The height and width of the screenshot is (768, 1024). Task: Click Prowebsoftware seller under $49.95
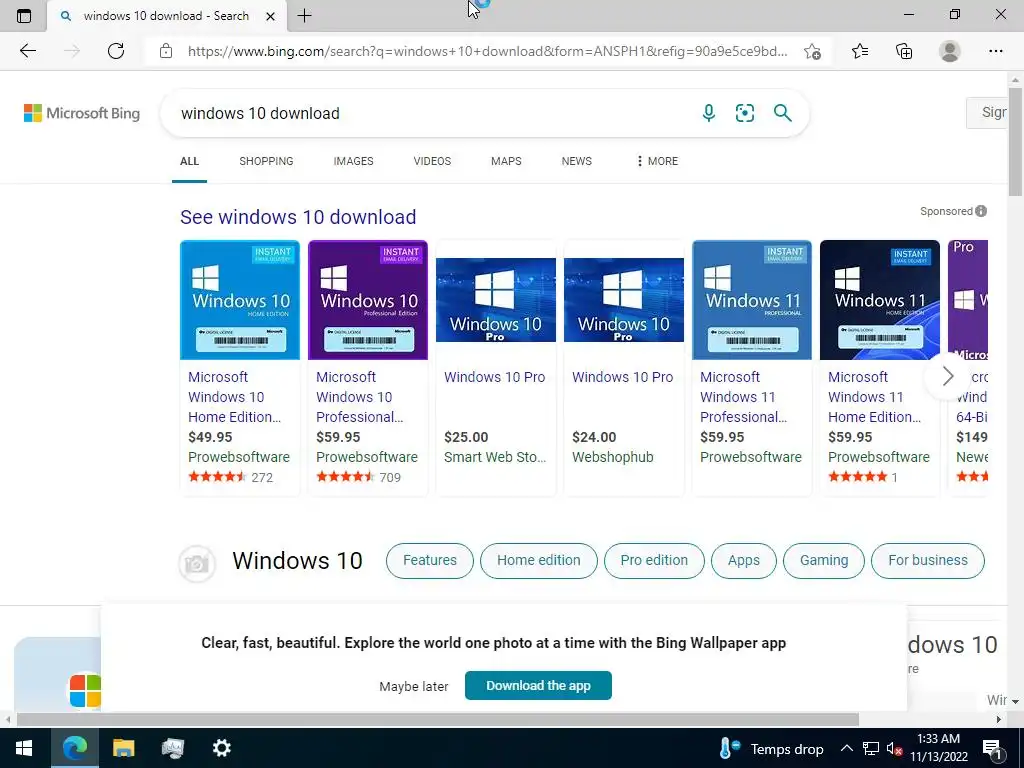(x=238, y=456)
